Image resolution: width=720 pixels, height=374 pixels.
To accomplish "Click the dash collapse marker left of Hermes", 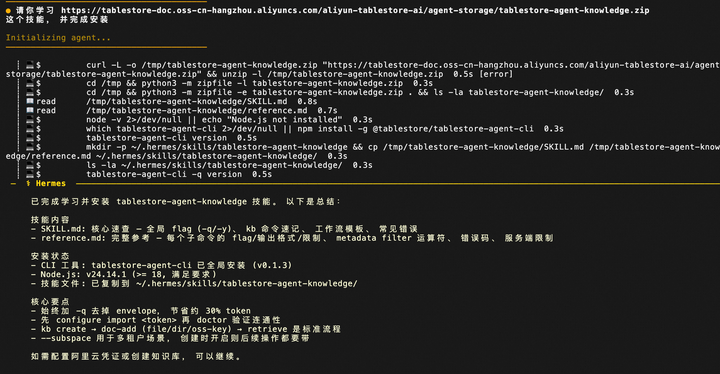I will click(13, 183).
